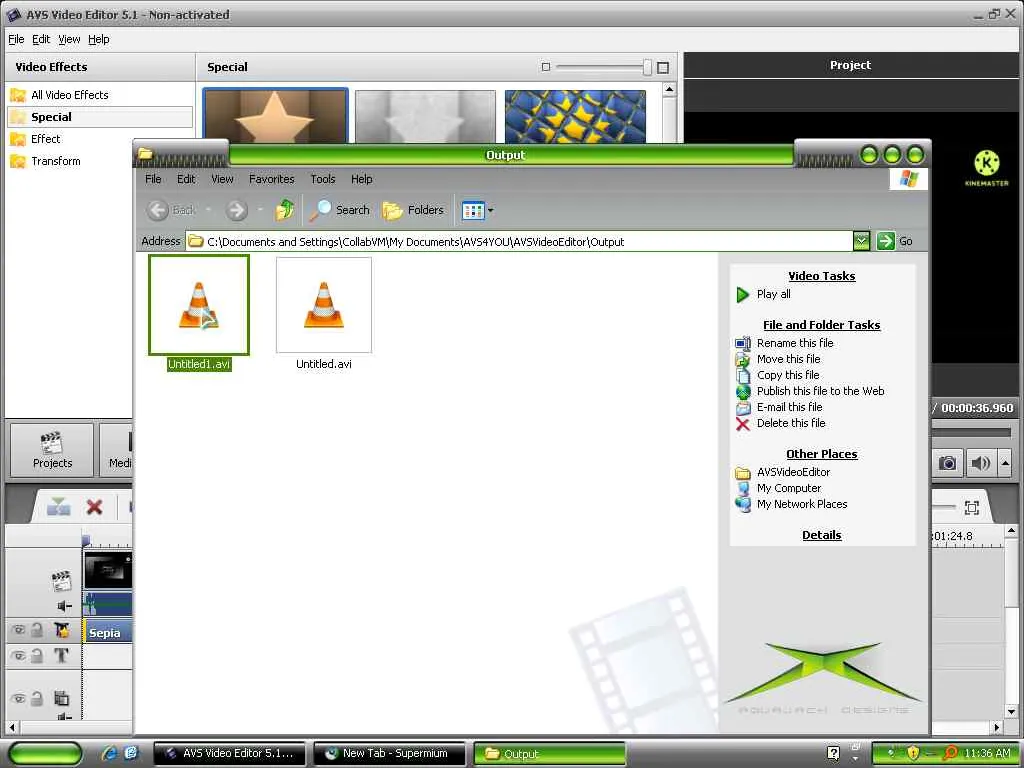Viewport: 1024px width, 768px height.
Task: Click the Up folder icon in Output window
Action: coord(285,210)
